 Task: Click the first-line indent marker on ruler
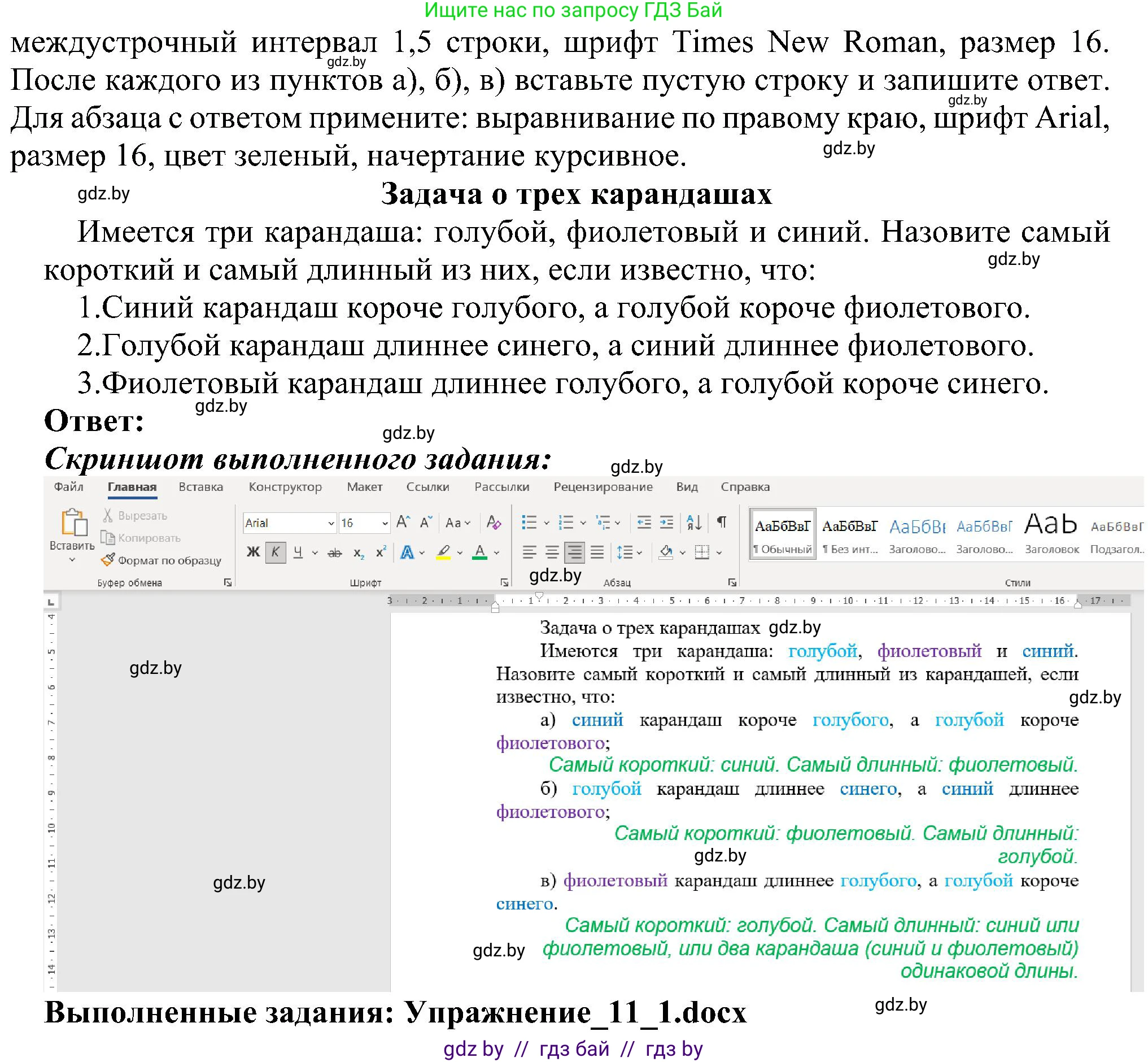pyautogui.click(x=539, y=595)
